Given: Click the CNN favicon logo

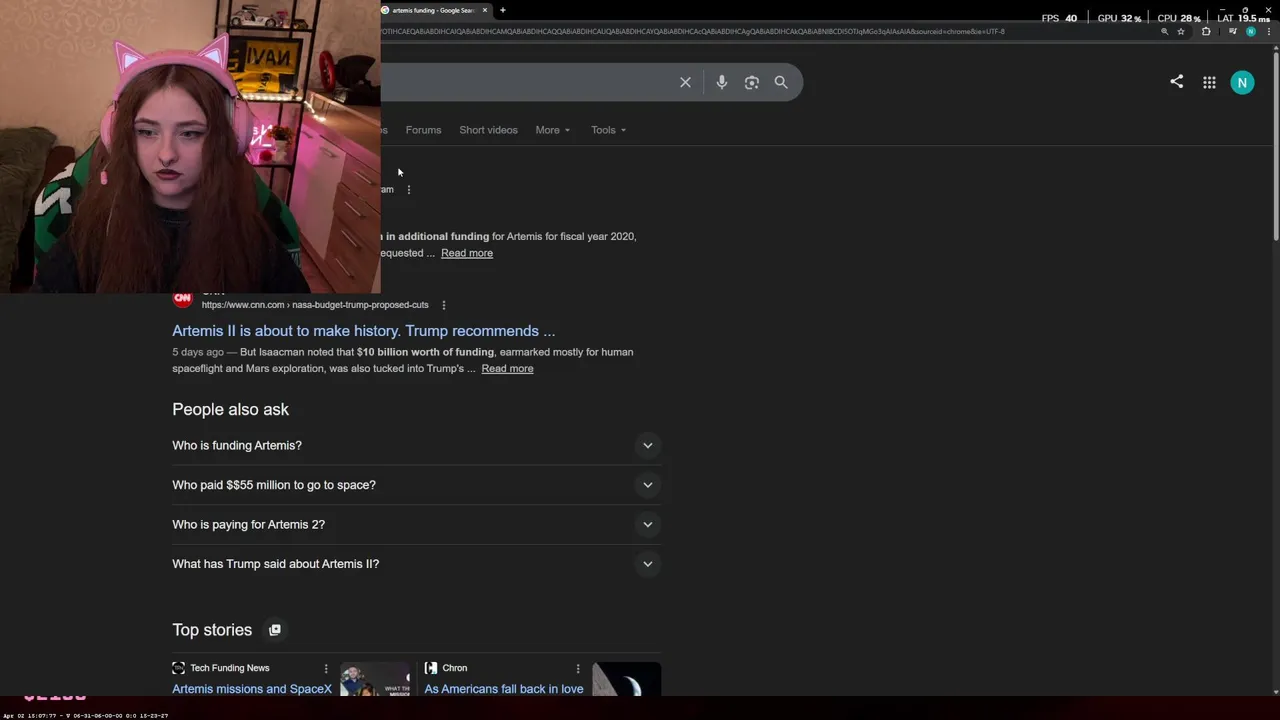Looking at the screenshot, I should point(182,298).
